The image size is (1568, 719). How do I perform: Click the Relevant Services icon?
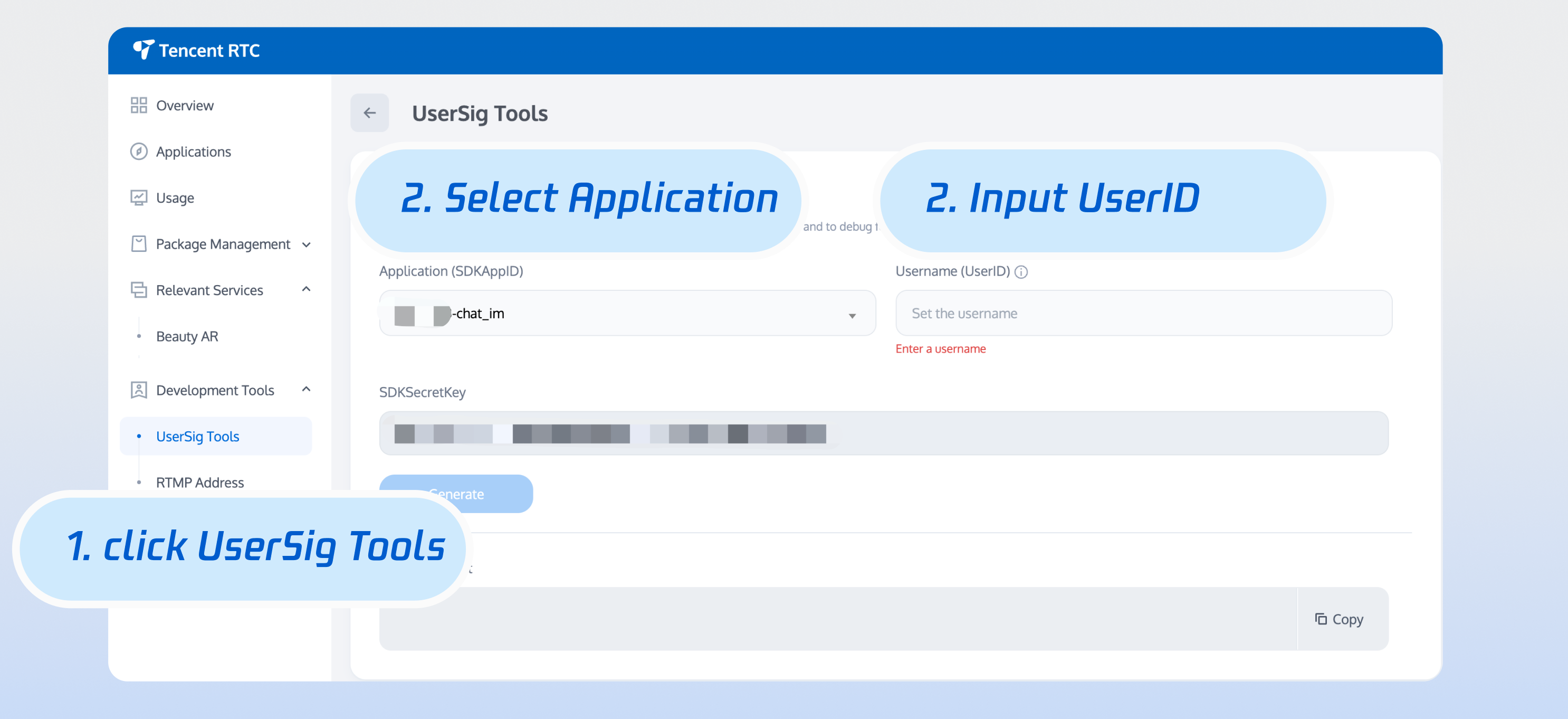click(x=139, y=290)
